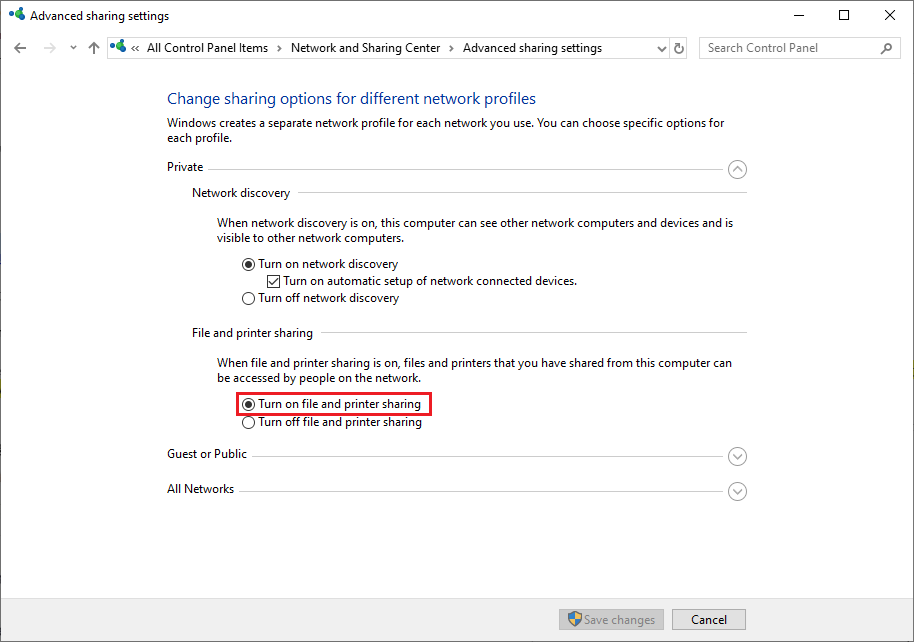Select Turn on file and printer sharing
Image resolution: width=914 pixels, height=642 pixels.
point(249,404)
